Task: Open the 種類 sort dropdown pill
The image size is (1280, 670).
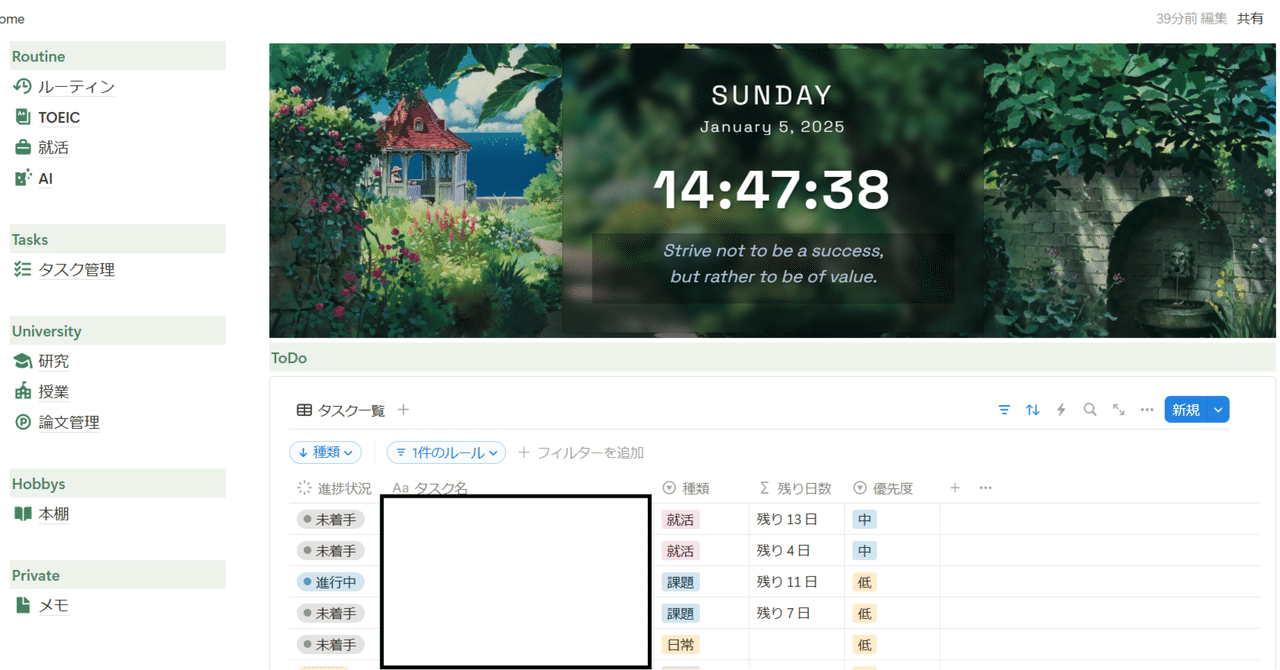Action: click(325, 452)
